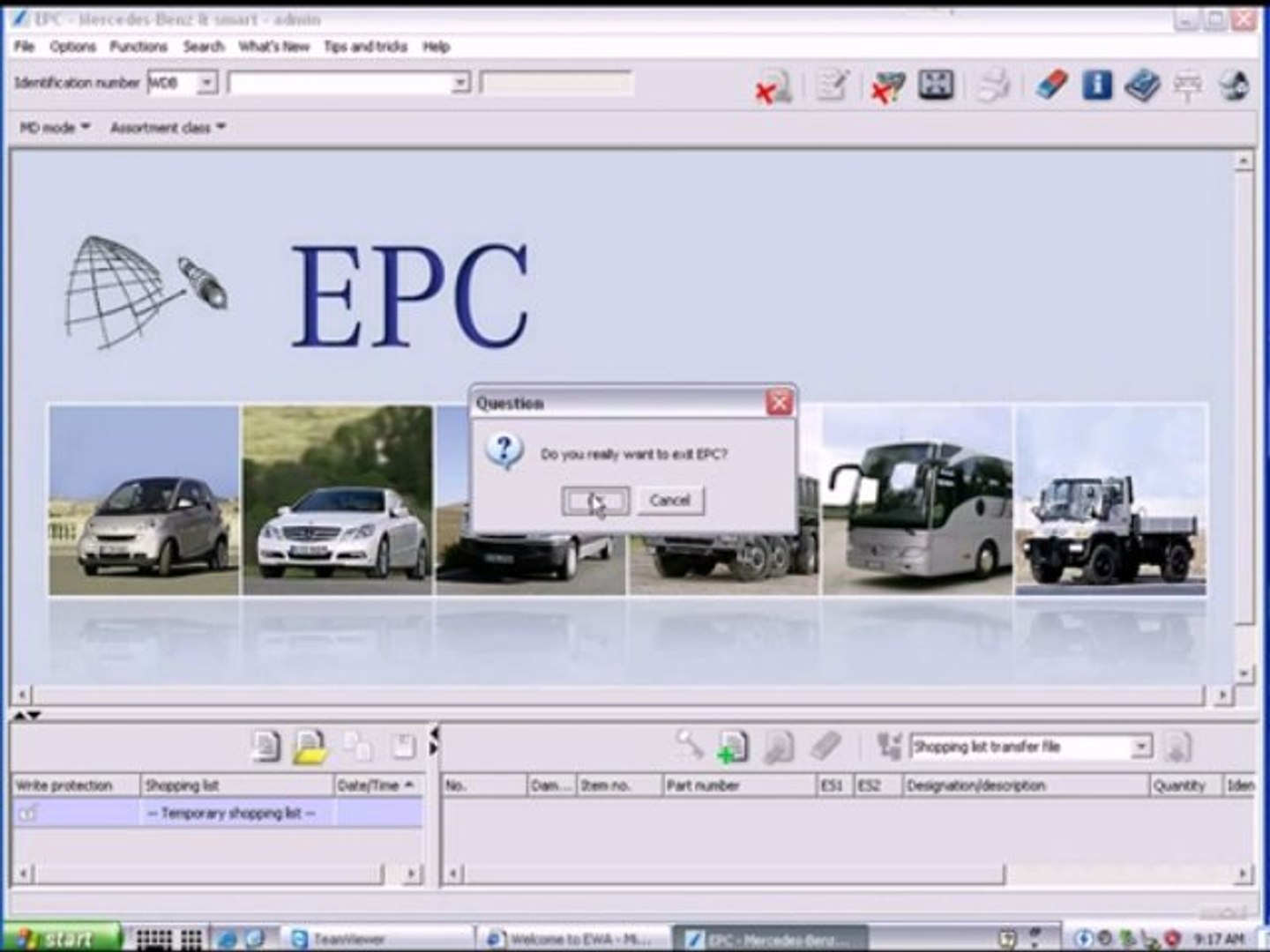Click the Write protection column header
Viewport: 1270px width, 952px height.
[x=77, y=785]
